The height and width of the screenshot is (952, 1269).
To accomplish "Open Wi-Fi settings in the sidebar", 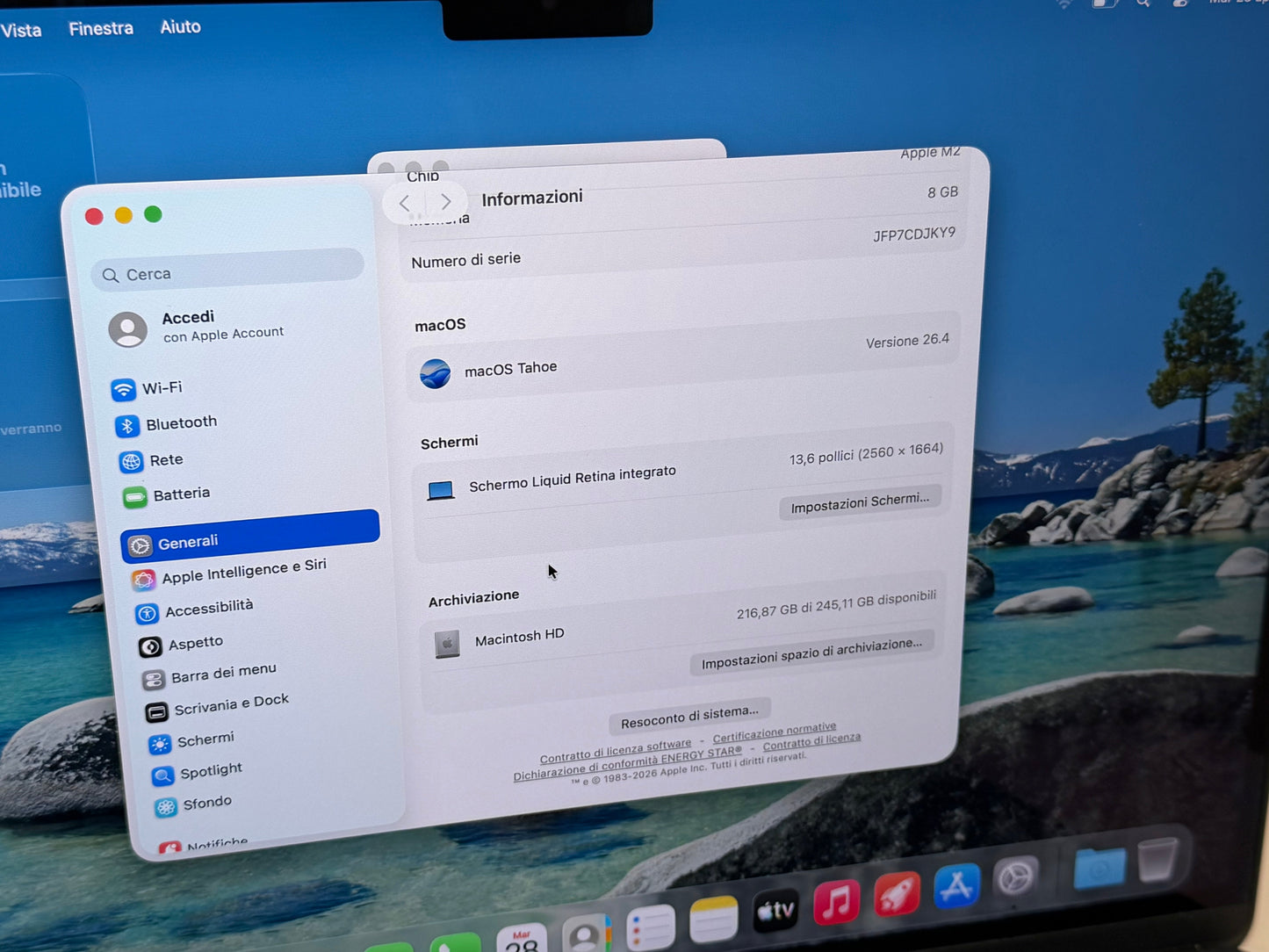I will (x=148, y=388).
